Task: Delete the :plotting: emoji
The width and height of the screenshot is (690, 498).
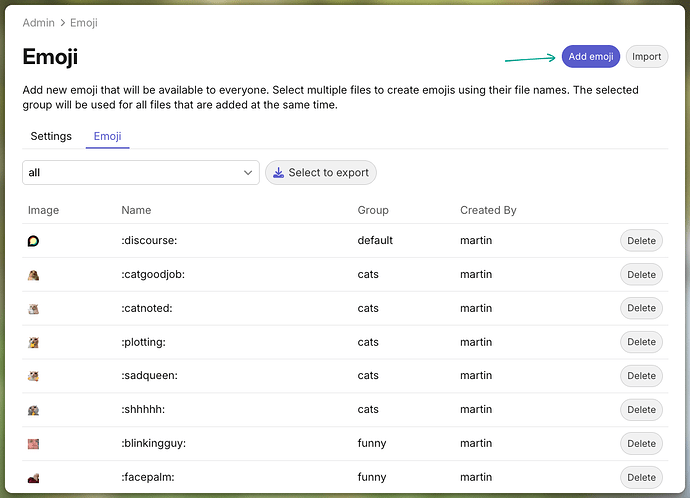Action: [642, 342]
